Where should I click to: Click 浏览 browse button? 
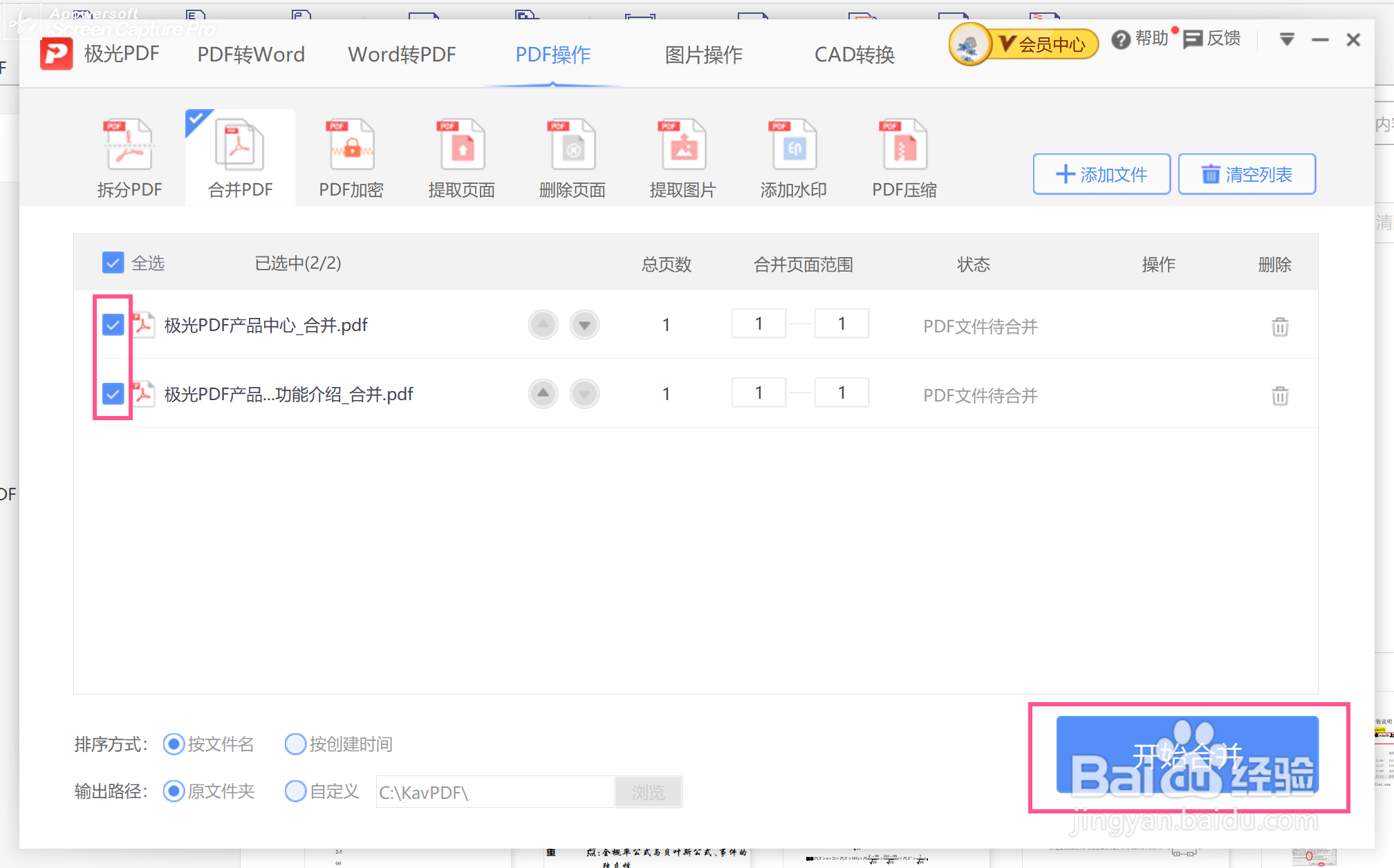(x=648, y=792)
